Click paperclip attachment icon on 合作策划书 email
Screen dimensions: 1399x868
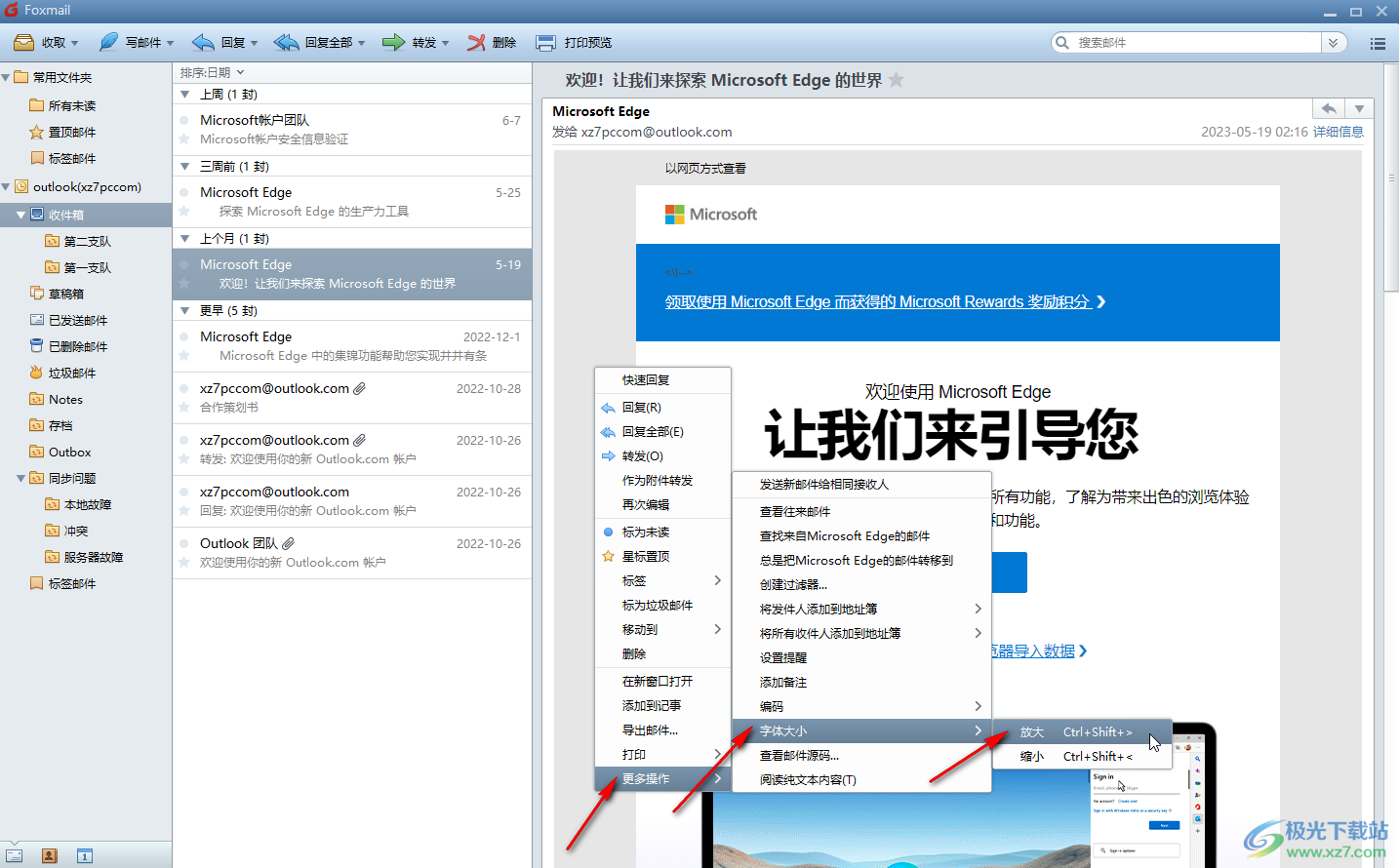[360, 388]
